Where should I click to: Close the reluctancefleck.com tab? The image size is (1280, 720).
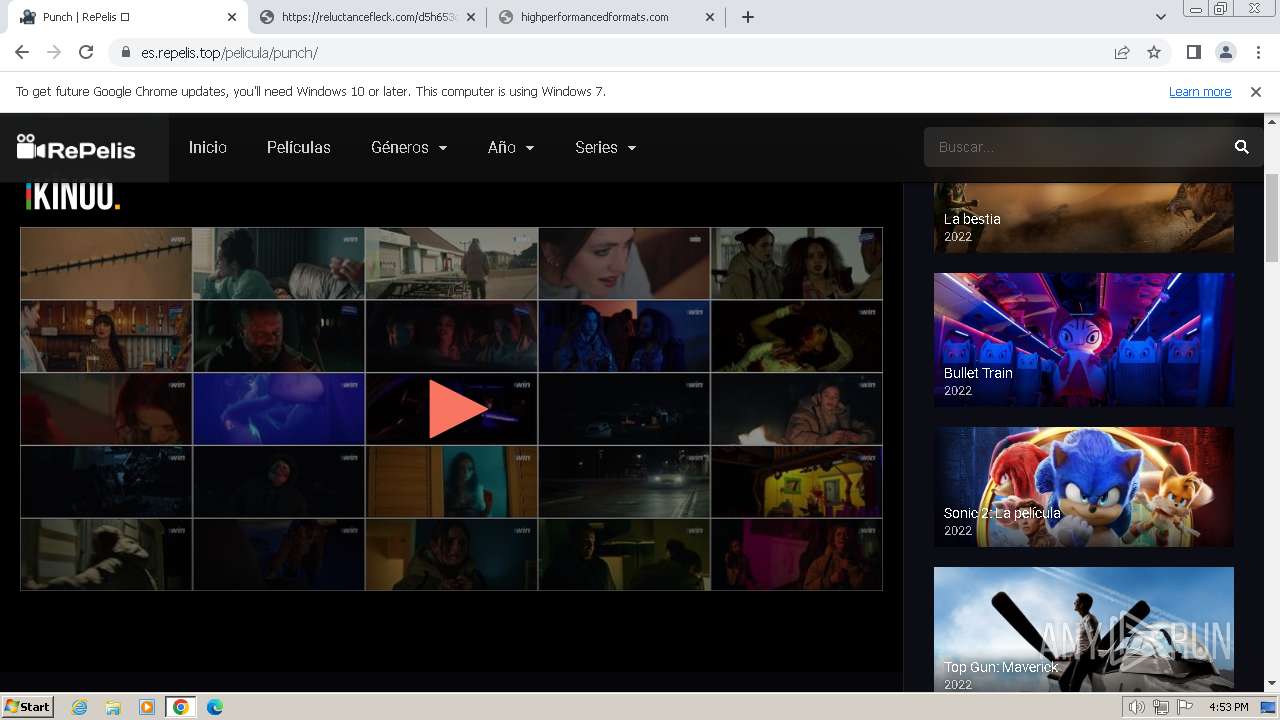(x=471, y=17)
